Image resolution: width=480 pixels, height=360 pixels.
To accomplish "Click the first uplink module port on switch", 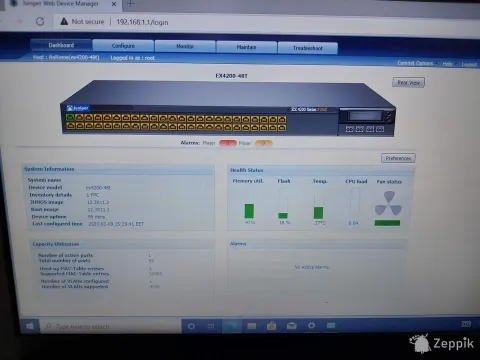I will 349,129.
